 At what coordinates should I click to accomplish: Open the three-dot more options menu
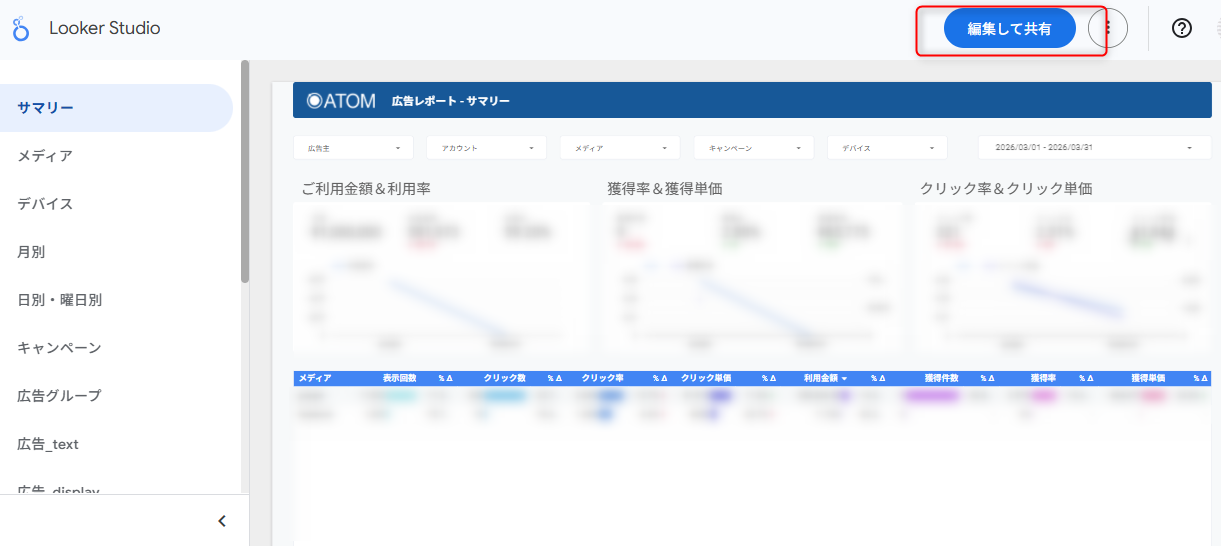[1108, 29]
